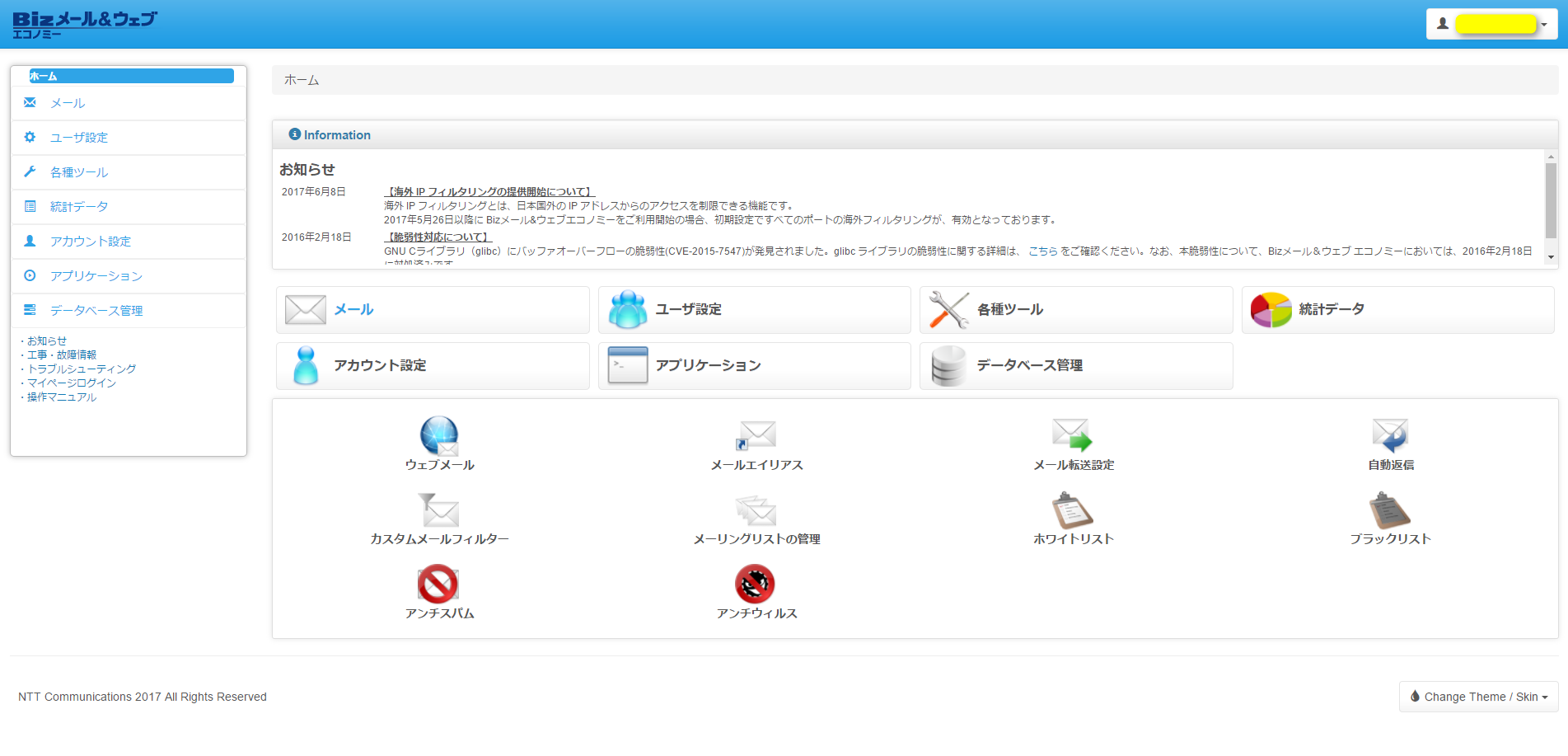Viewport: 1568px width, 756px height.
Task: Click the ユーザ設定 tile label
Action: [x=689, y=309]
